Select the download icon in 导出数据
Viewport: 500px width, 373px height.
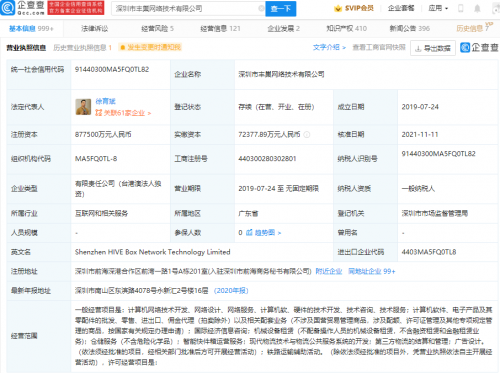coord(418,49)
